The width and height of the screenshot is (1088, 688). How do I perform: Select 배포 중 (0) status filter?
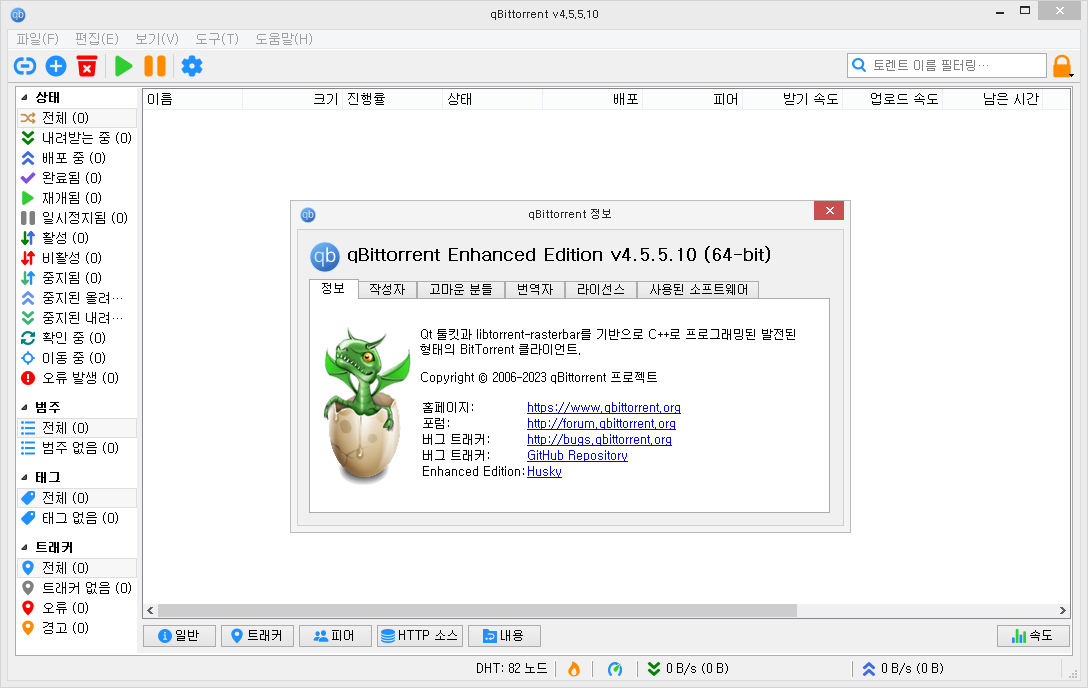click(x=76, y=158)
